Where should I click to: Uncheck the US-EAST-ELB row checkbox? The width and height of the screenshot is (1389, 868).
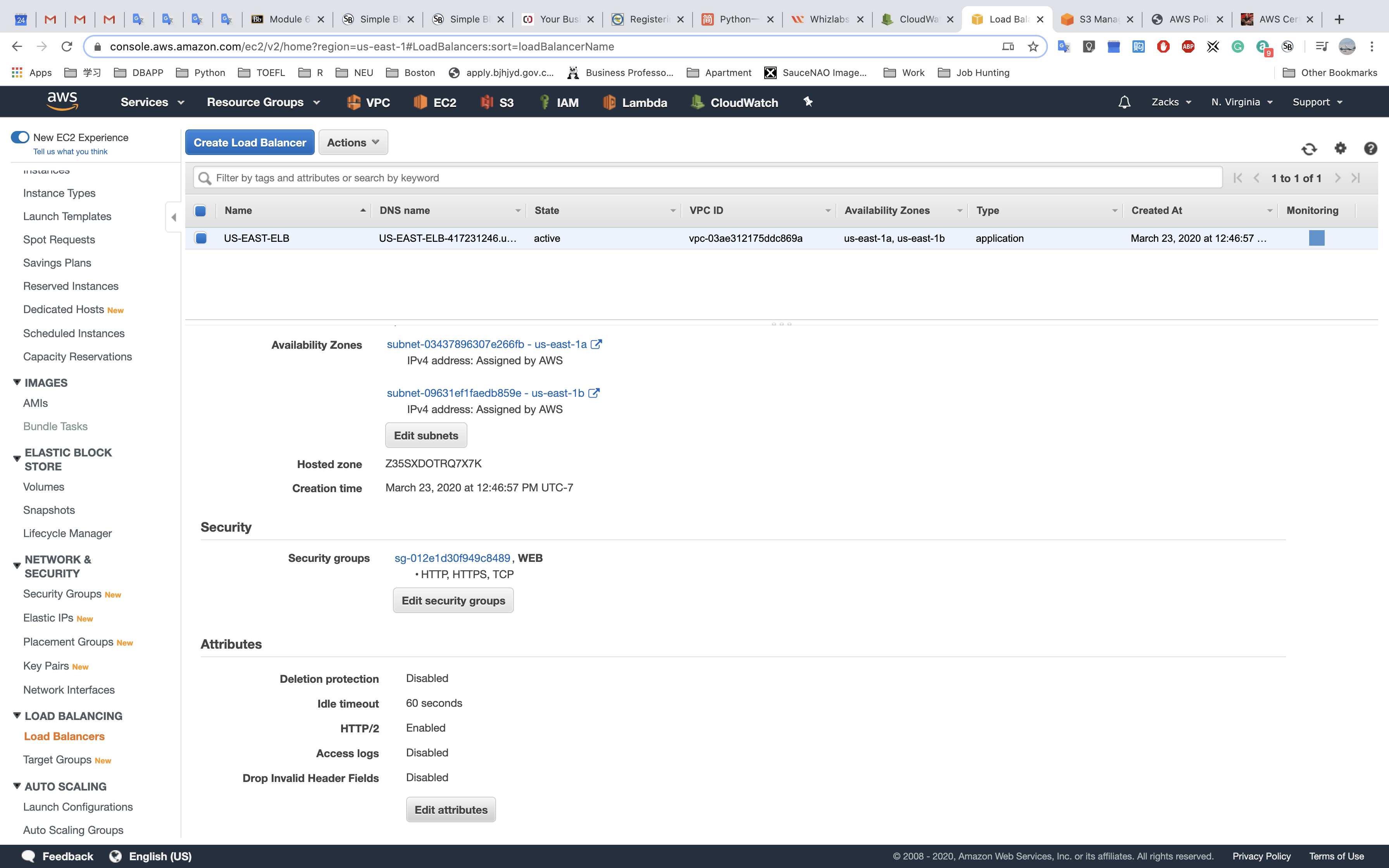pos(201,238)
